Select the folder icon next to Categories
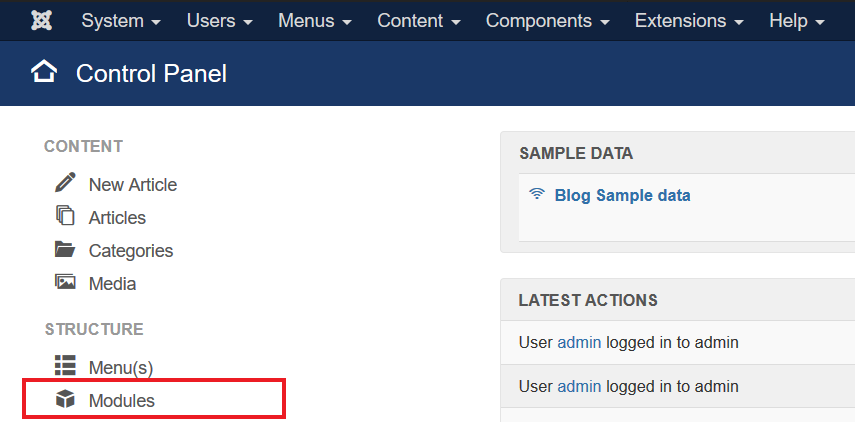 [x=65, y=250]
